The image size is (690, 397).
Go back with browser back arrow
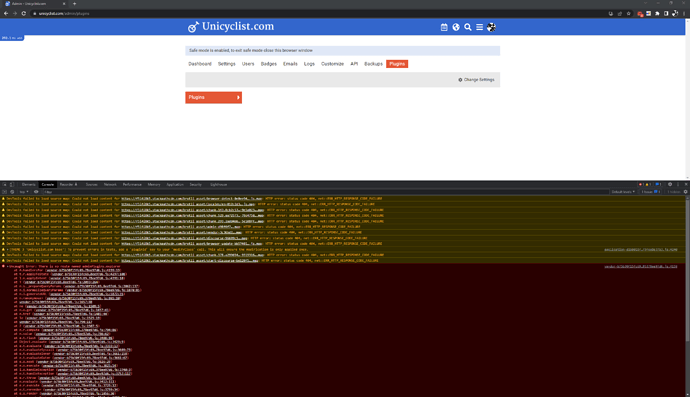[6, 14]
